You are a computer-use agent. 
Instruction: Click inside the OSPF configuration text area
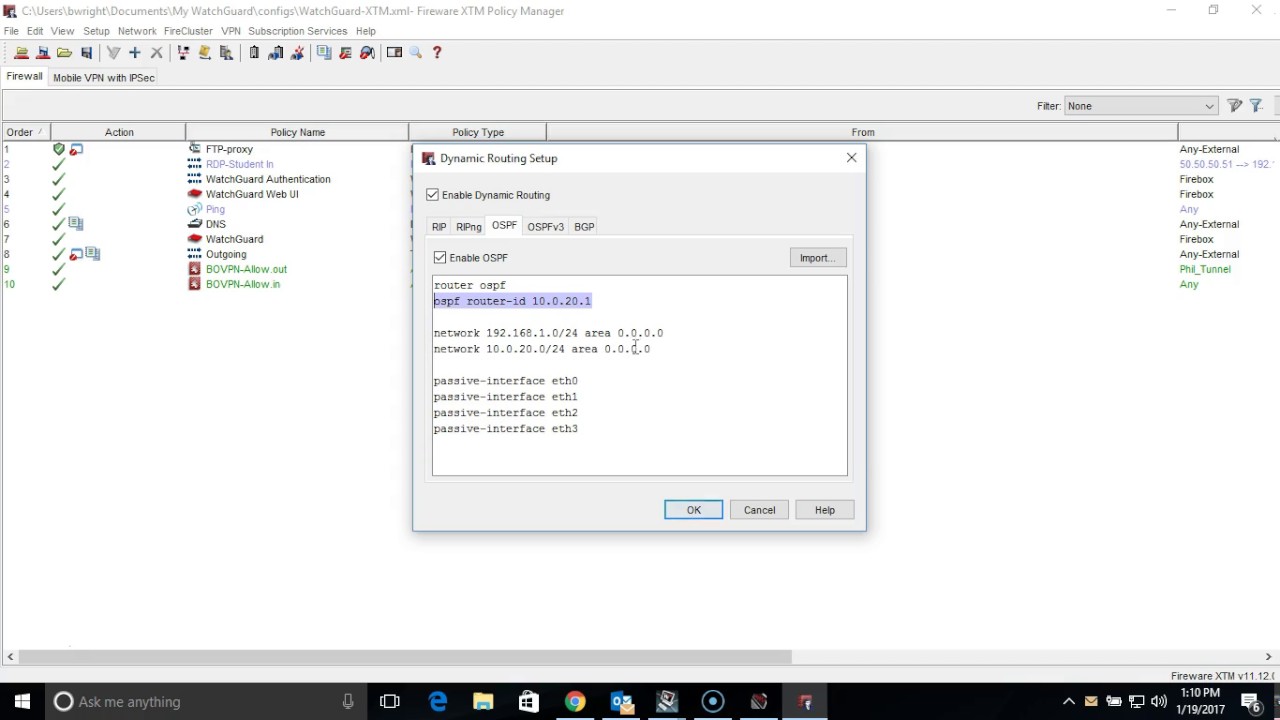point(640,375)
